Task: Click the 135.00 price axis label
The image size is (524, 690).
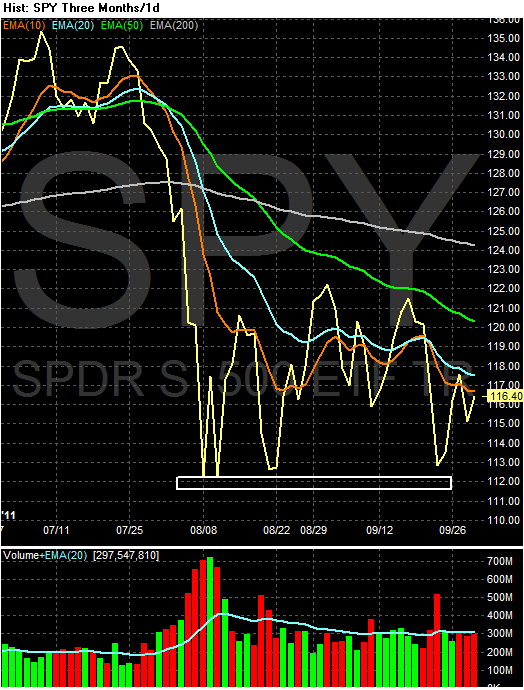Action: point(504,38)
